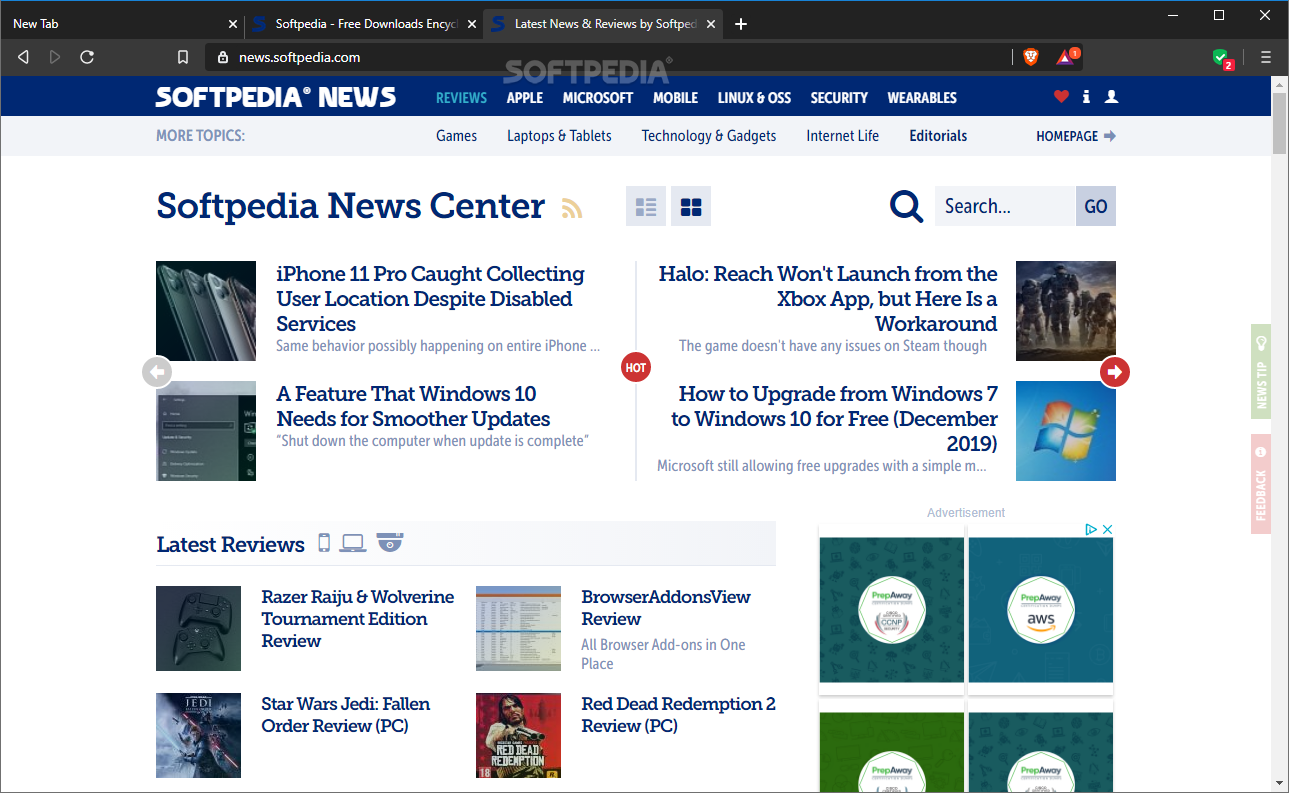Screen dimensions: 1289x793
Task: Open the user account icon
Action: pos(1111,97)
